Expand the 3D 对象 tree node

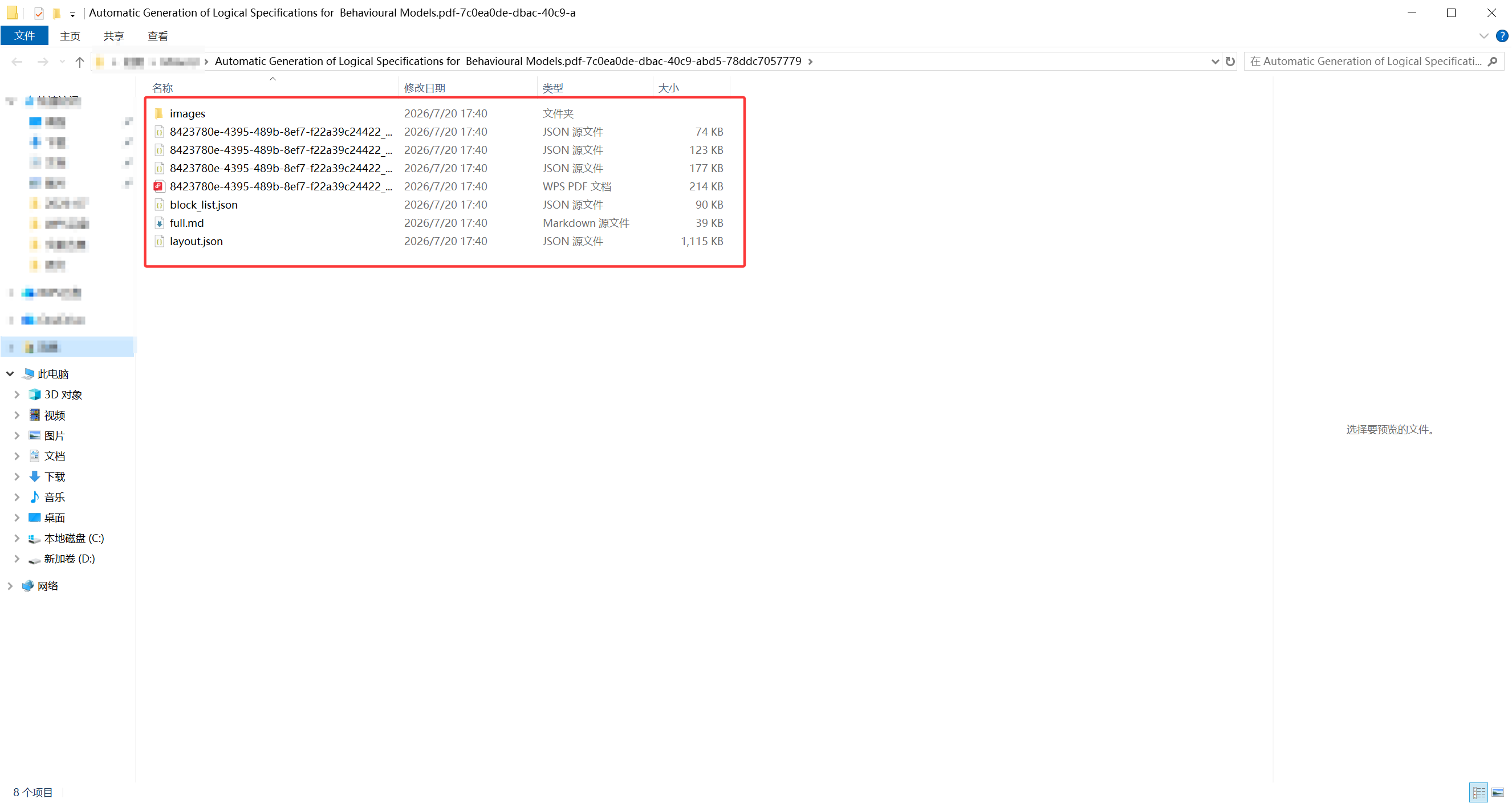pyautogui.click(x=17, y=395)
